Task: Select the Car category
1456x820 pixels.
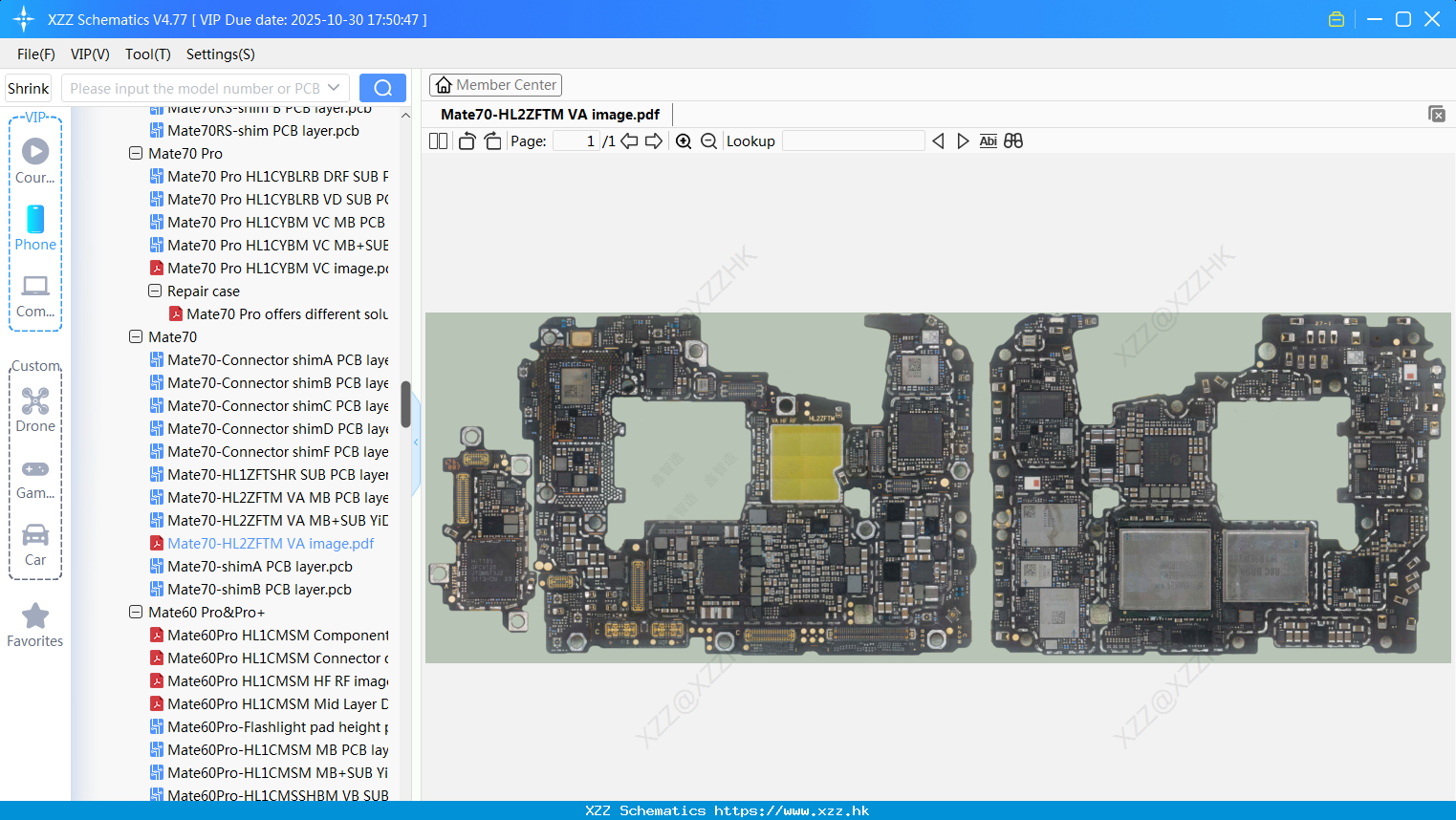Action: (x=35, y=545)
